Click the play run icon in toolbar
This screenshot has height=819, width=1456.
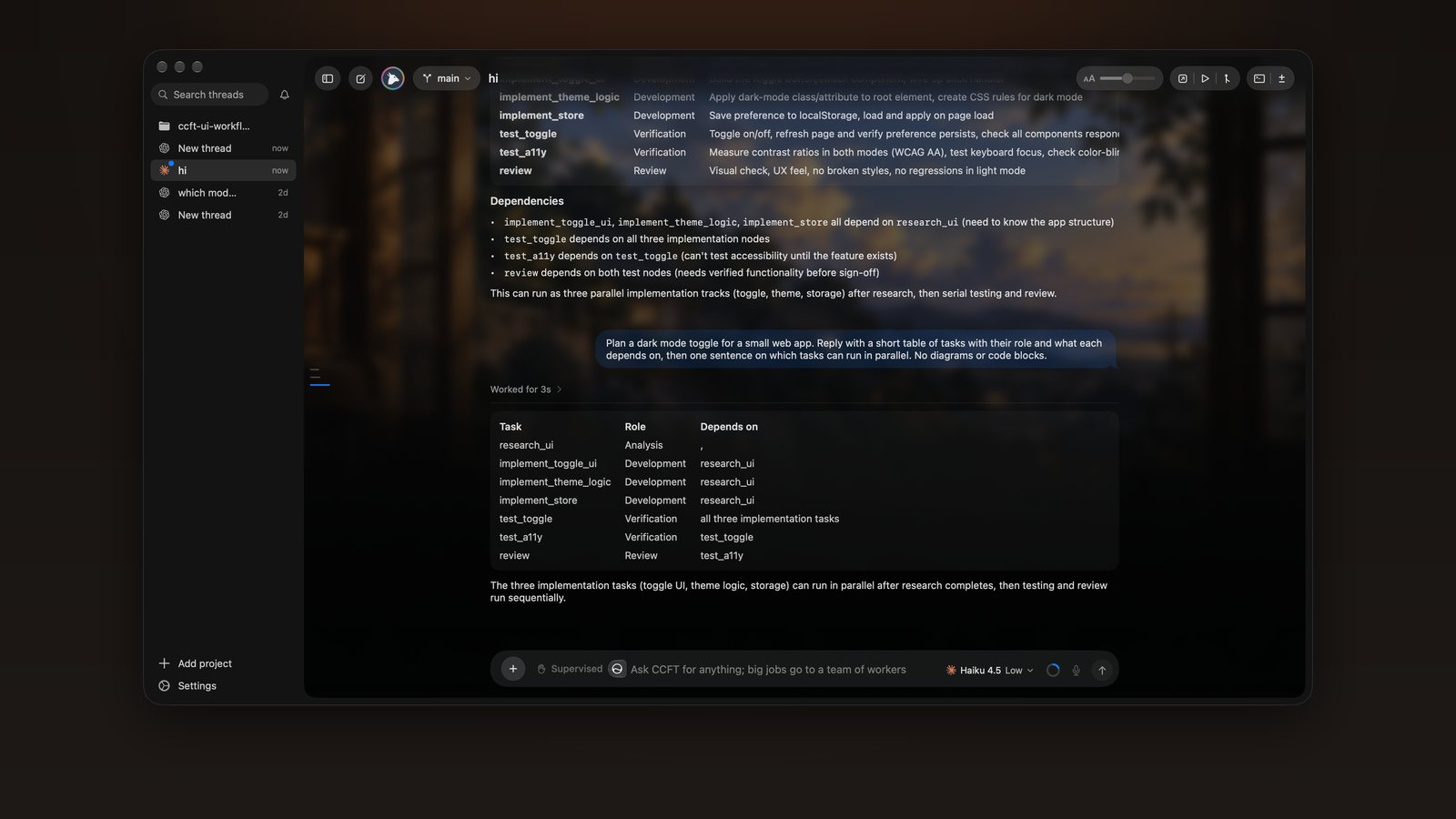[1205, 78]
